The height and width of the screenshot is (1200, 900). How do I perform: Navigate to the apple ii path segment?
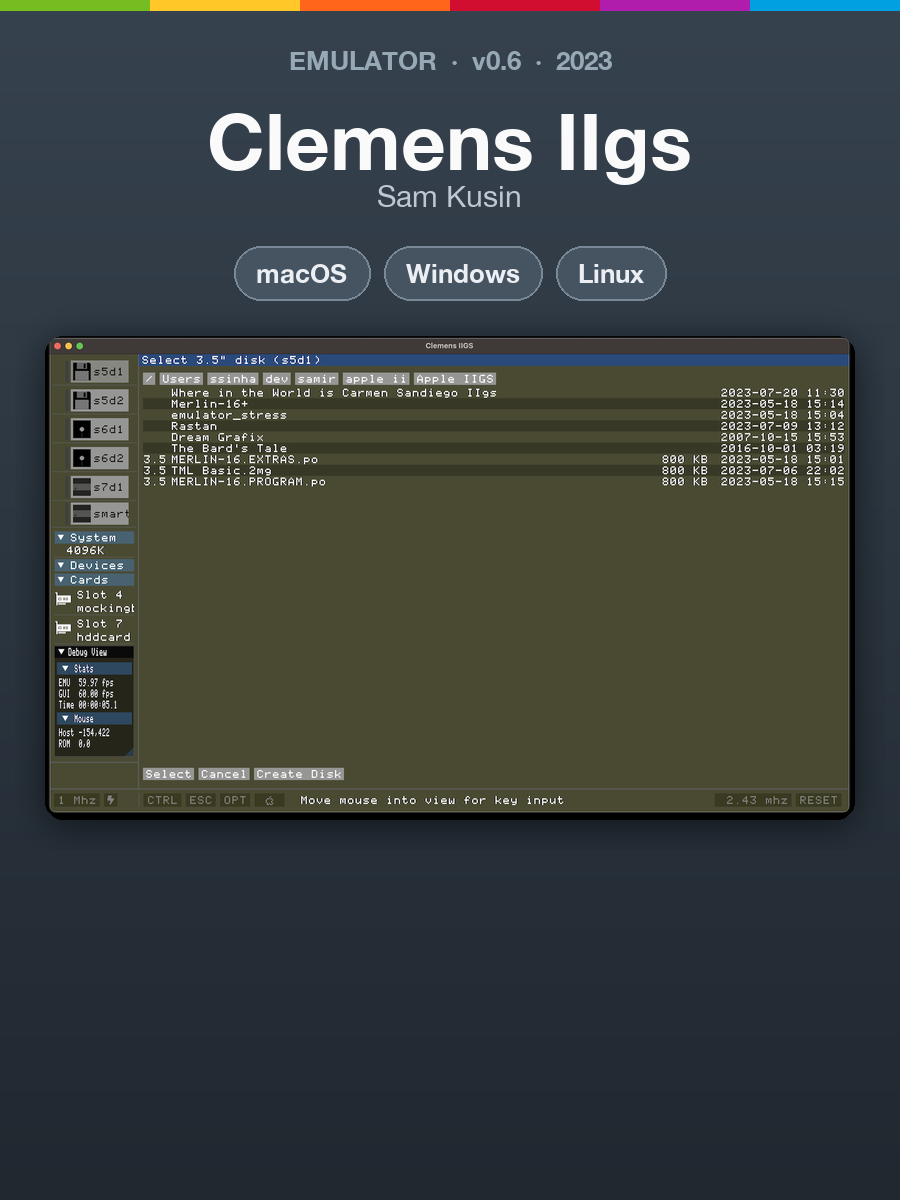[377, 379]
